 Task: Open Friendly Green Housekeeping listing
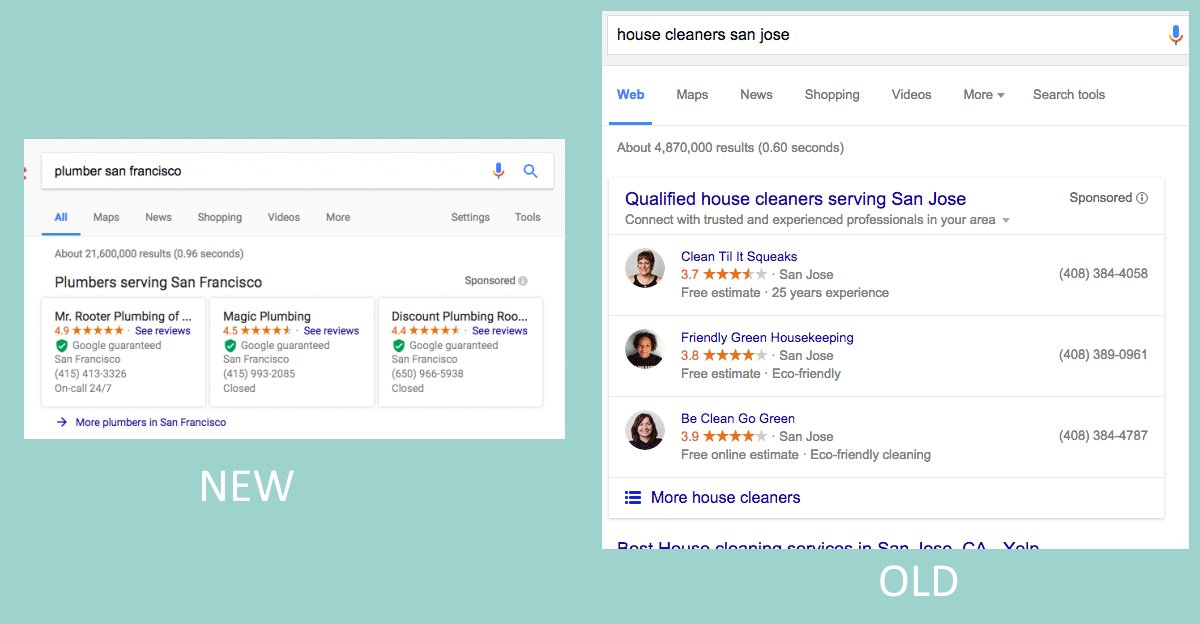pyautogui.click(x=767, y=338)
